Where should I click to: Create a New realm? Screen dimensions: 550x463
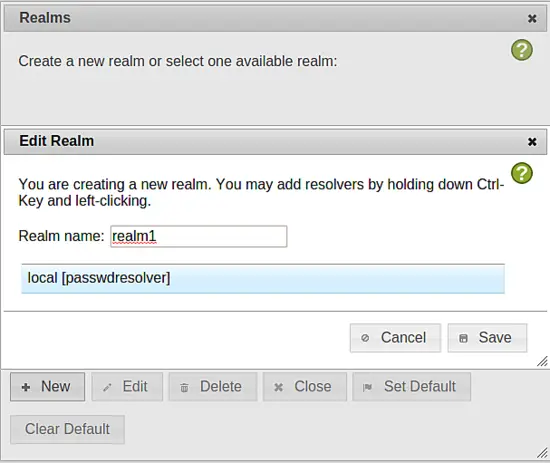click(47, 387)
